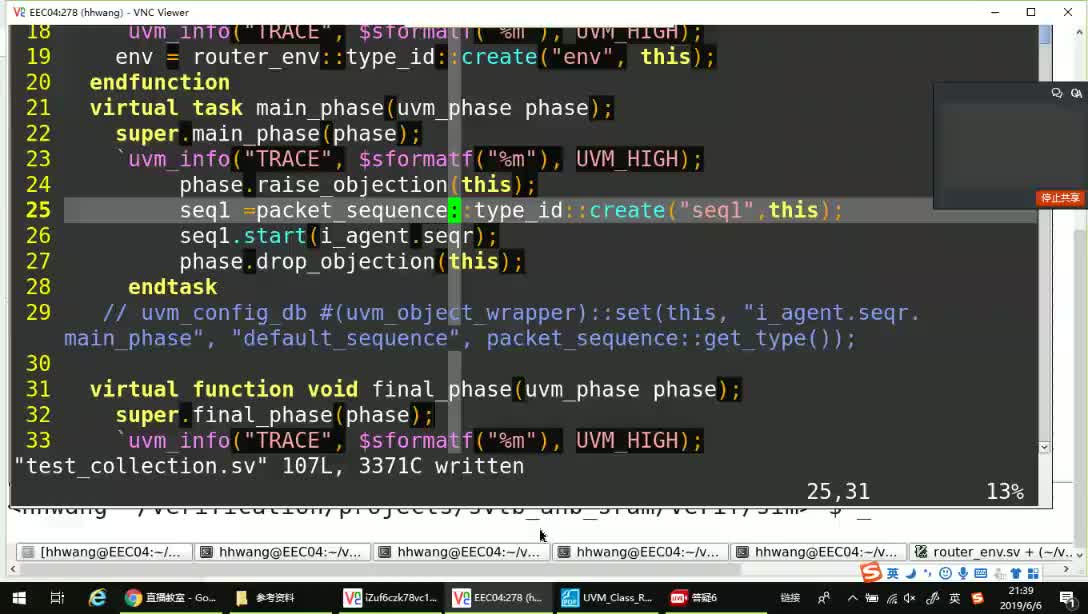Image resolution: width=1088 pixels, height=614 pixels.
Task: Switch to the router_env.sv editor tab
Action: point(992,552)
